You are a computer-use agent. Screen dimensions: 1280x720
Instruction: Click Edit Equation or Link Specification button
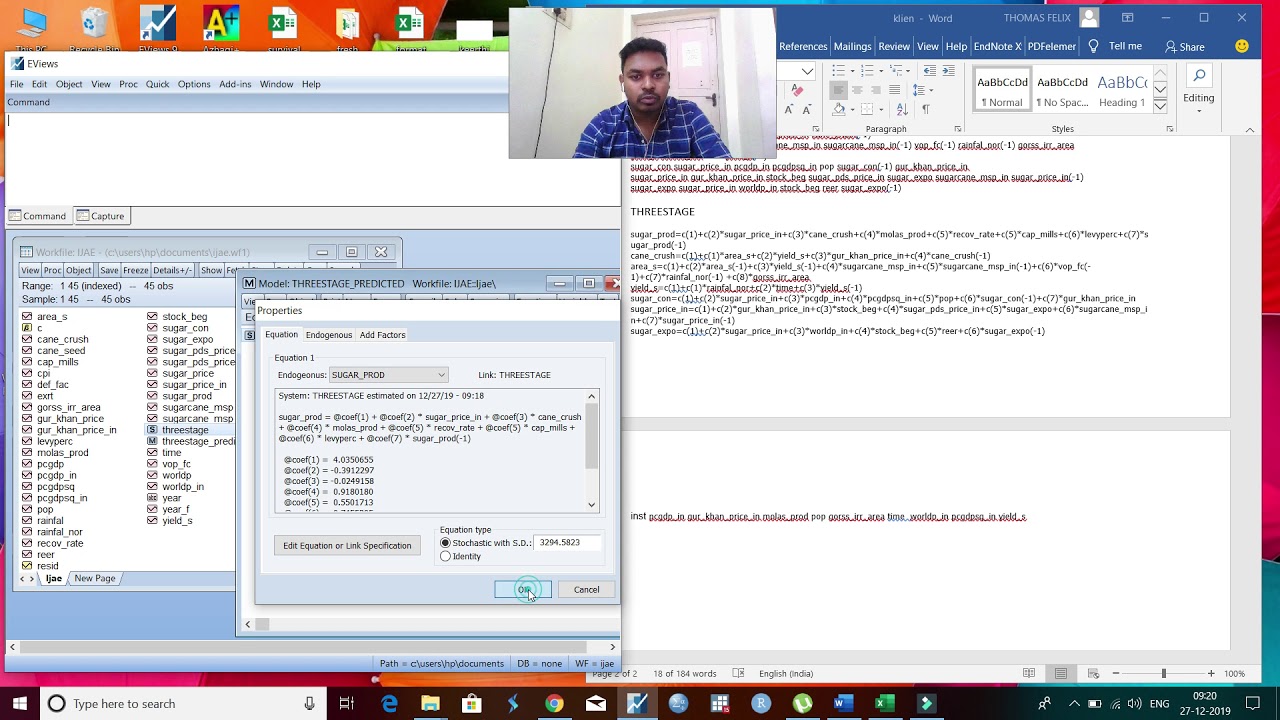click(x=347, y=546)
